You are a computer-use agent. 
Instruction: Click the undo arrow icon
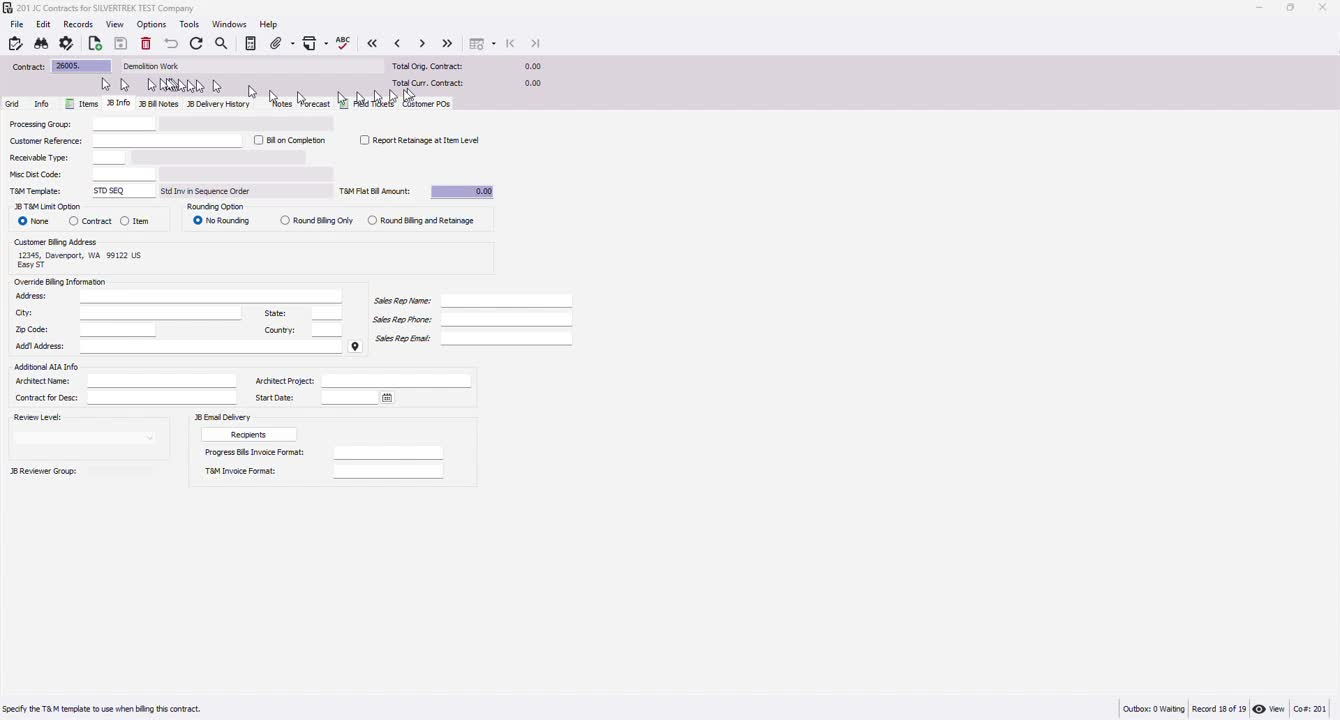[171, 44]
